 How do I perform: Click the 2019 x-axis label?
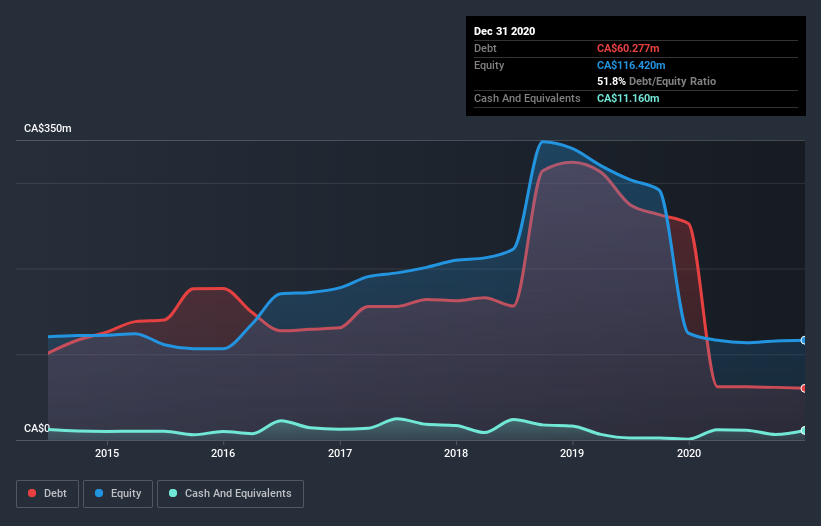pyautogui.click(x=572, y=453)
